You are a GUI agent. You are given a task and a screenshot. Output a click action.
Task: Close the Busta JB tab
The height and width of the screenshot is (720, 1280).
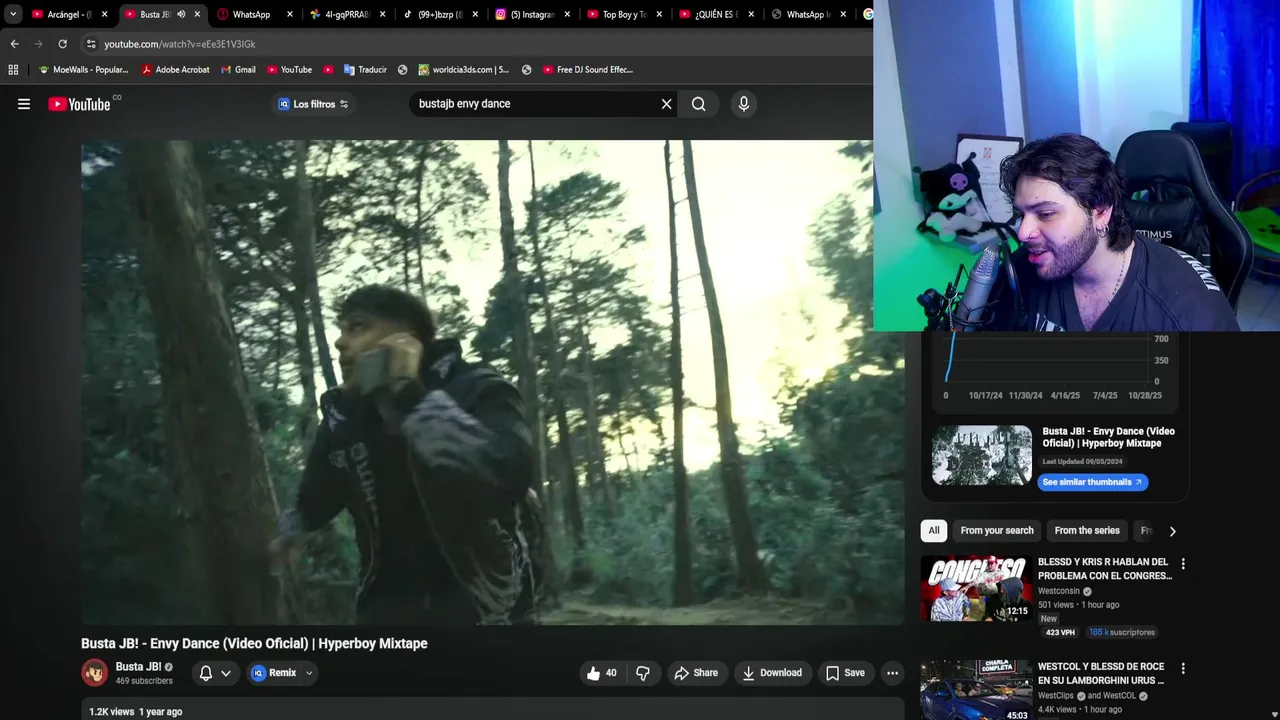(x=197, y=14)
